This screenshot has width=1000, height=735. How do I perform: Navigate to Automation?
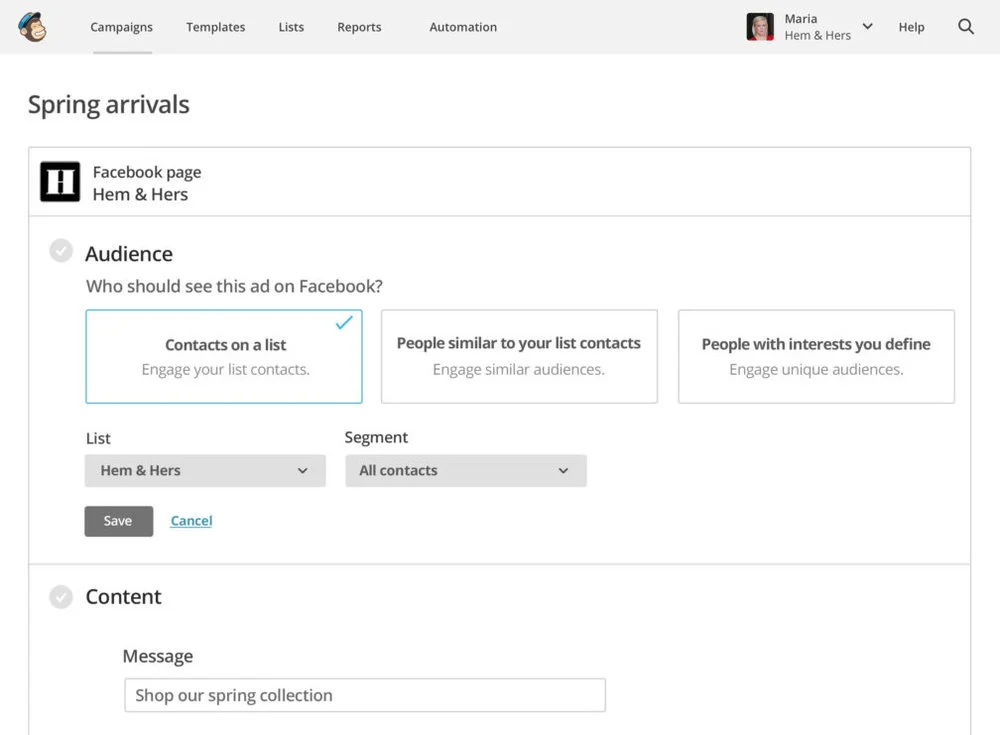(462, 27)
